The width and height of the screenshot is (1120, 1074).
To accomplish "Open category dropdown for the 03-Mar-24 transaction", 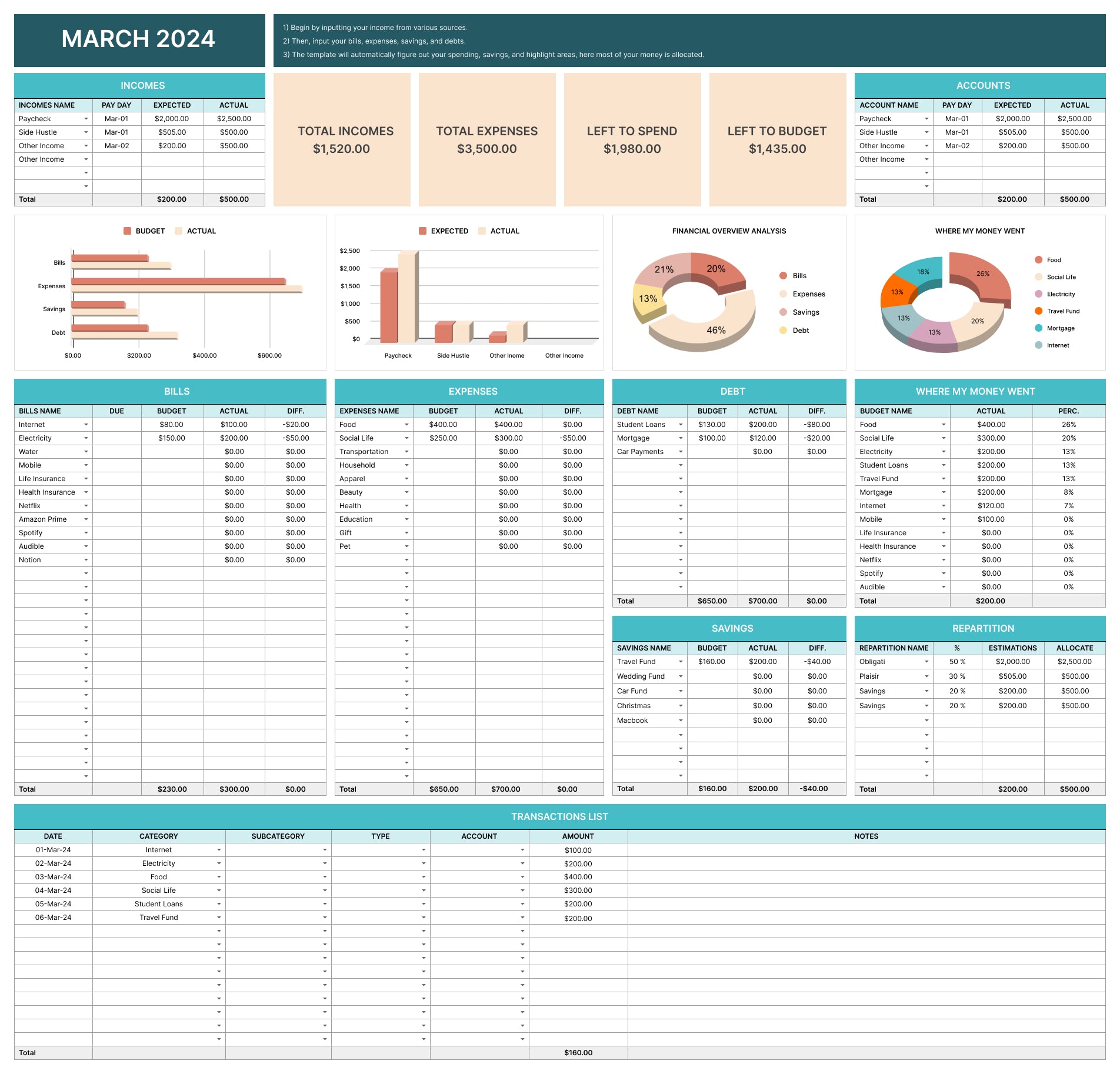I will pos(219,877).
